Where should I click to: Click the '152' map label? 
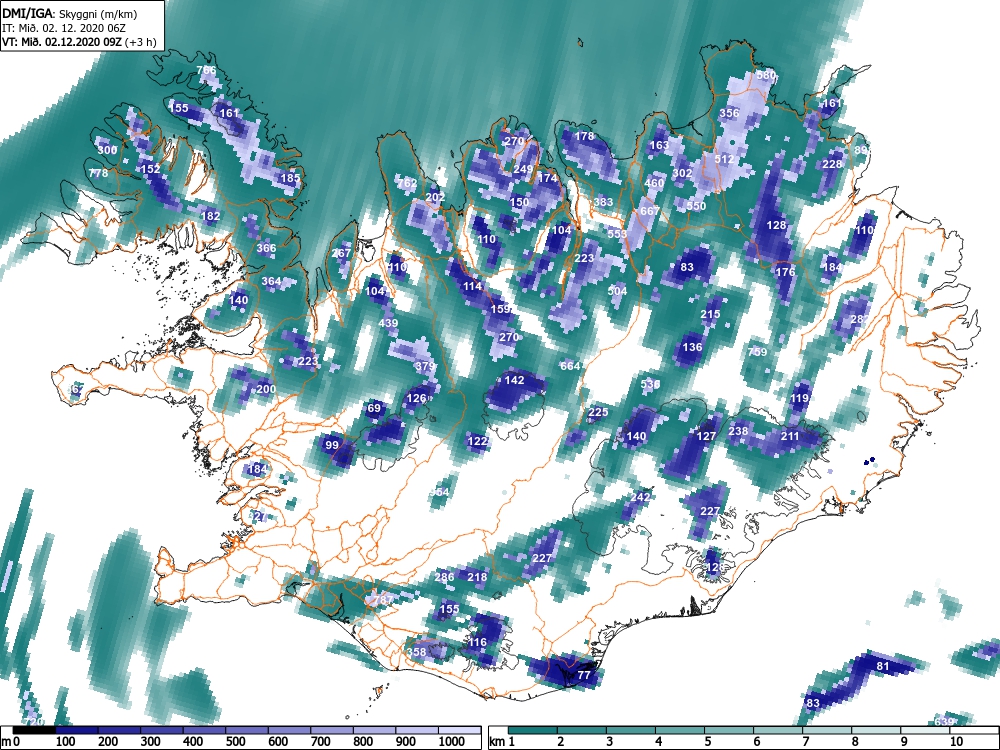click(x=150, y=169)
